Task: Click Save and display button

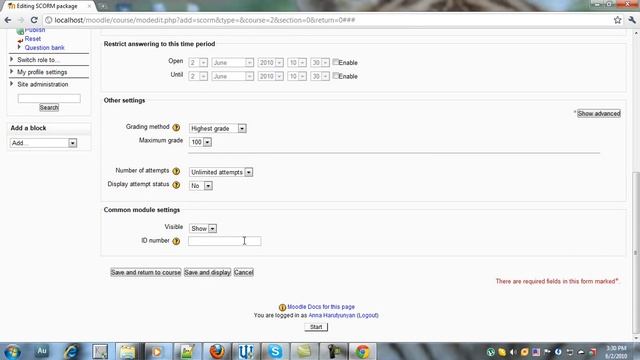Action: tap(207, 272)
